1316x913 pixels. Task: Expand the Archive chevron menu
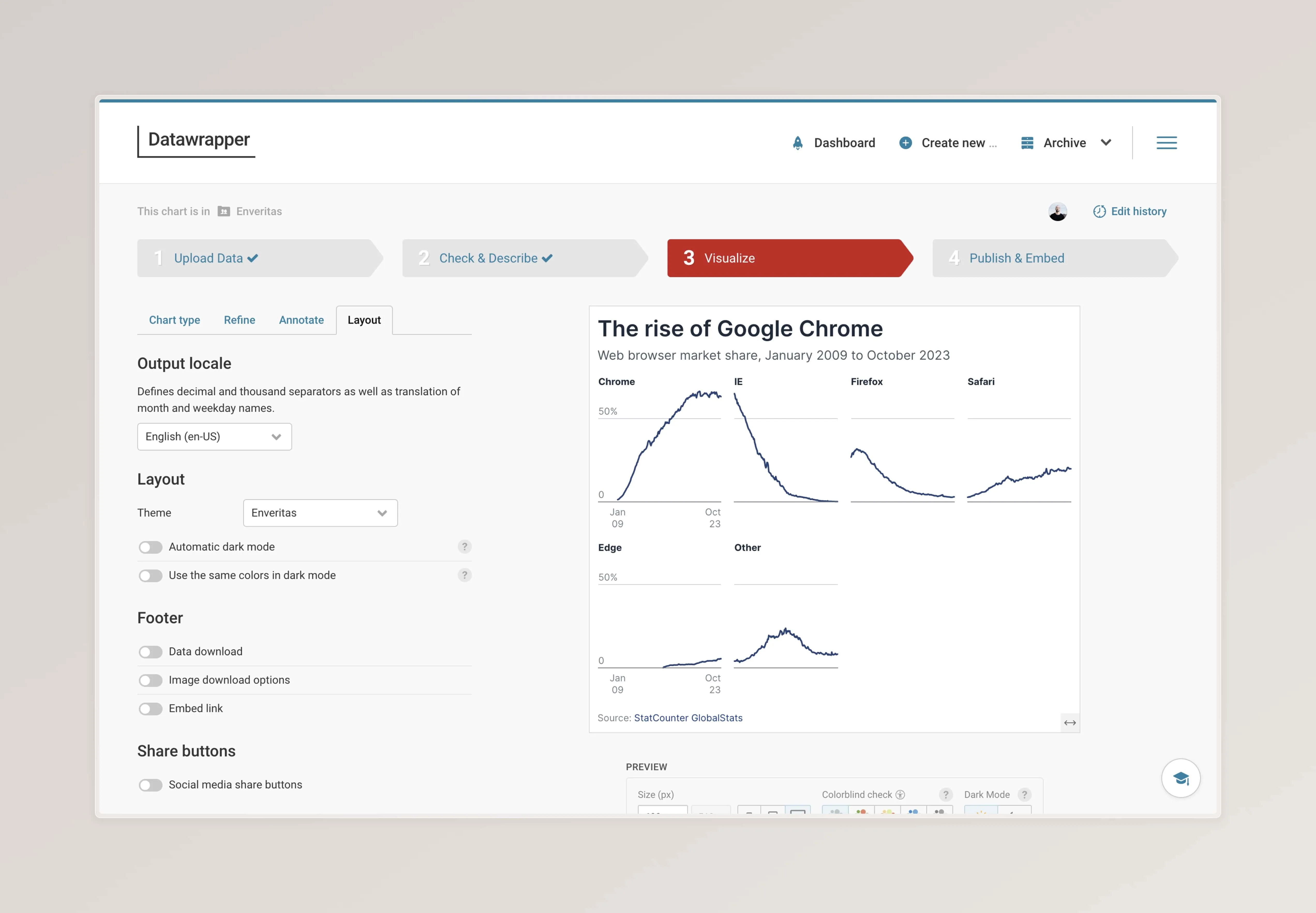pos(1105,143)
